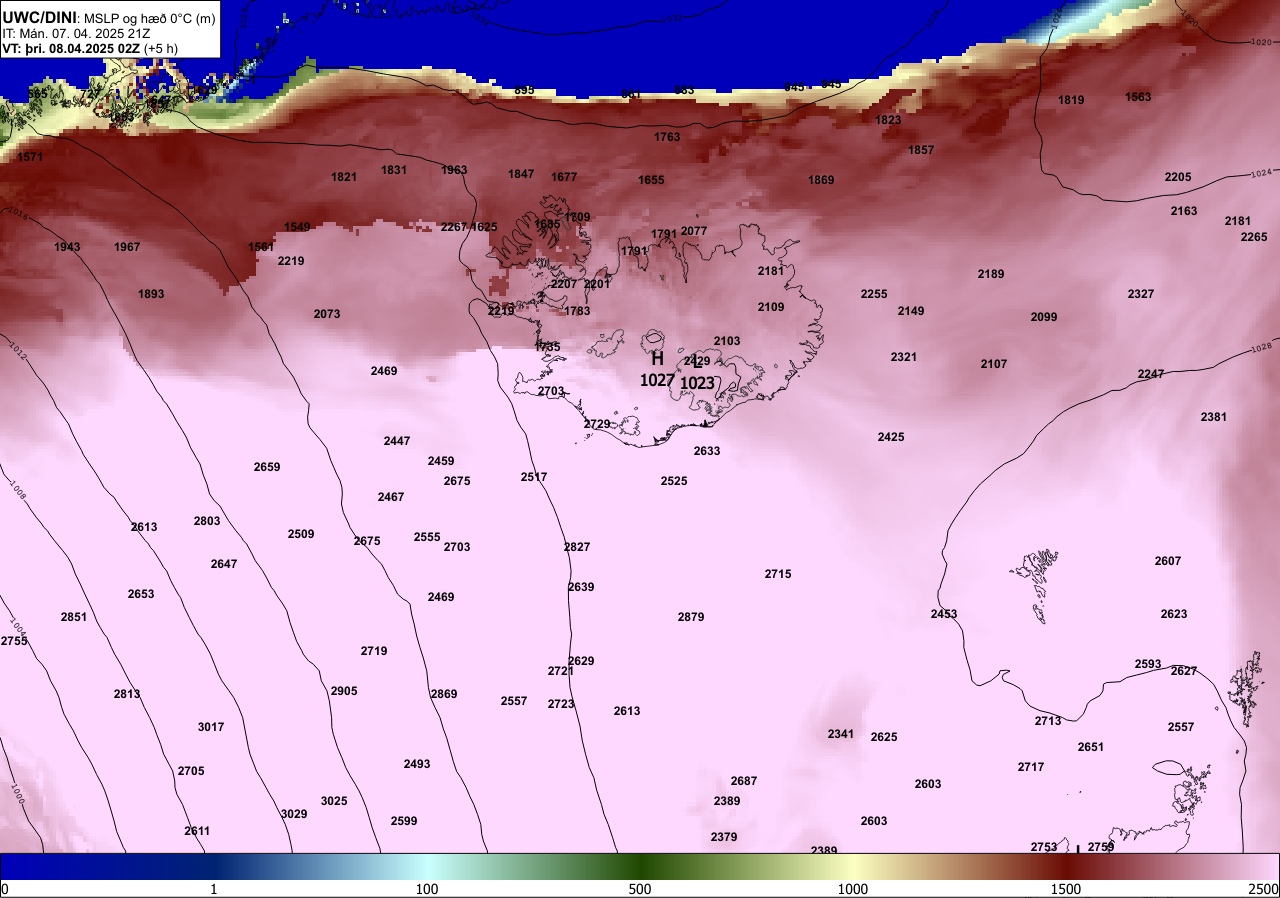Click the height value 3025

click(334, 801)
